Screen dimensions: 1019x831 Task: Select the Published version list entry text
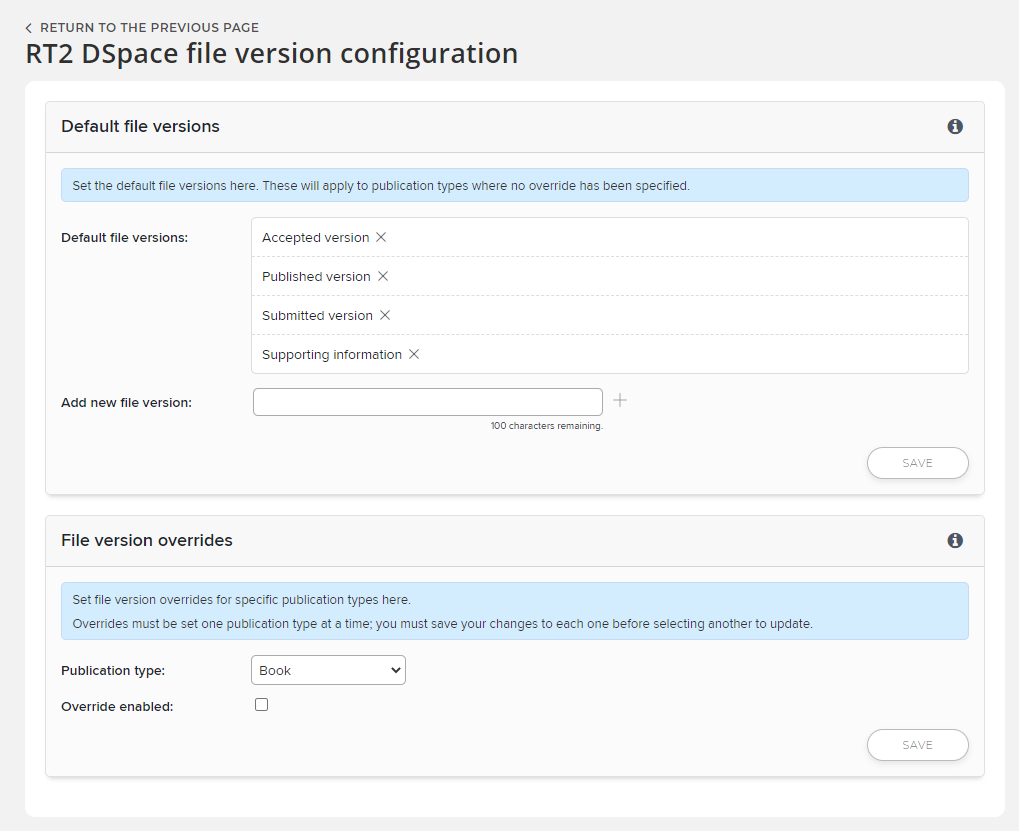(x=316, y=277)
